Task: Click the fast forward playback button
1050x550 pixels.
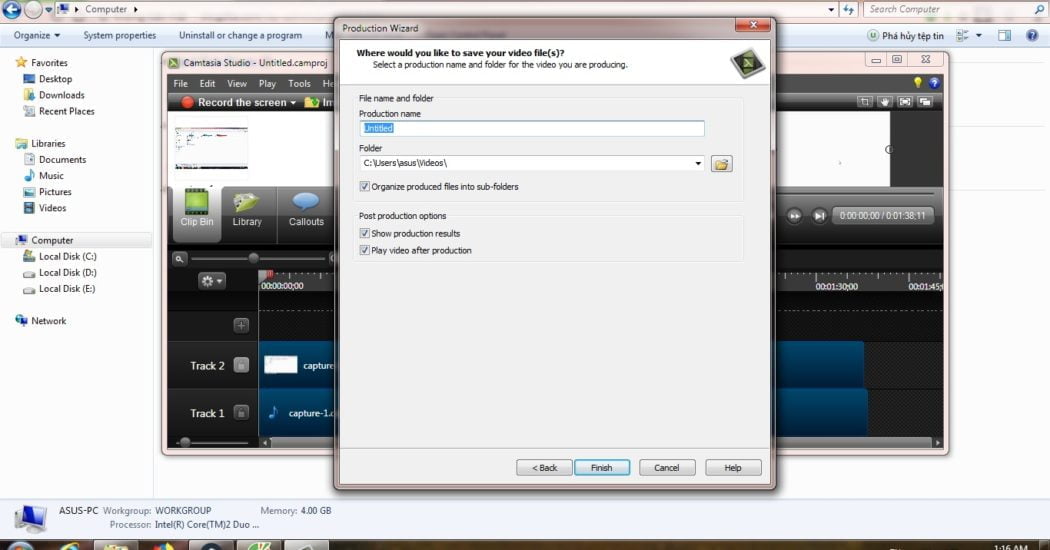Action: (794, 216)
